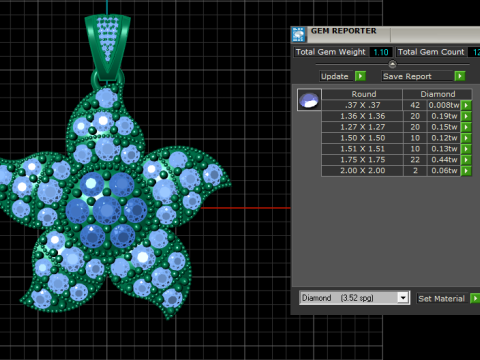Select the 1.51 X 1.51 size cell
The height and width of the screenshot is (360, 480).
pos(362,149)
